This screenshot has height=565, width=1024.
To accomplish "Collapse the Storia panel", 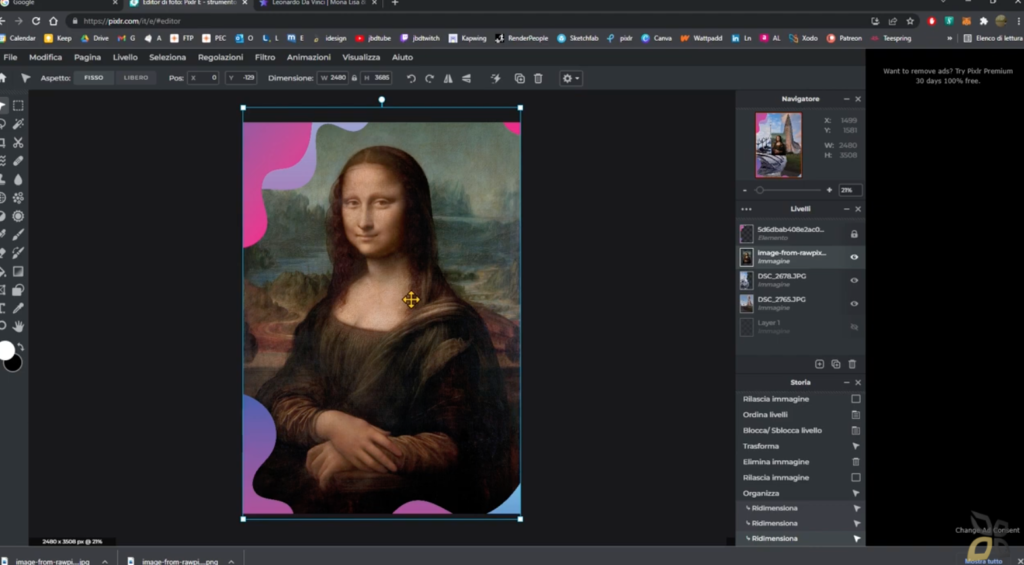I will click(846, 383).
